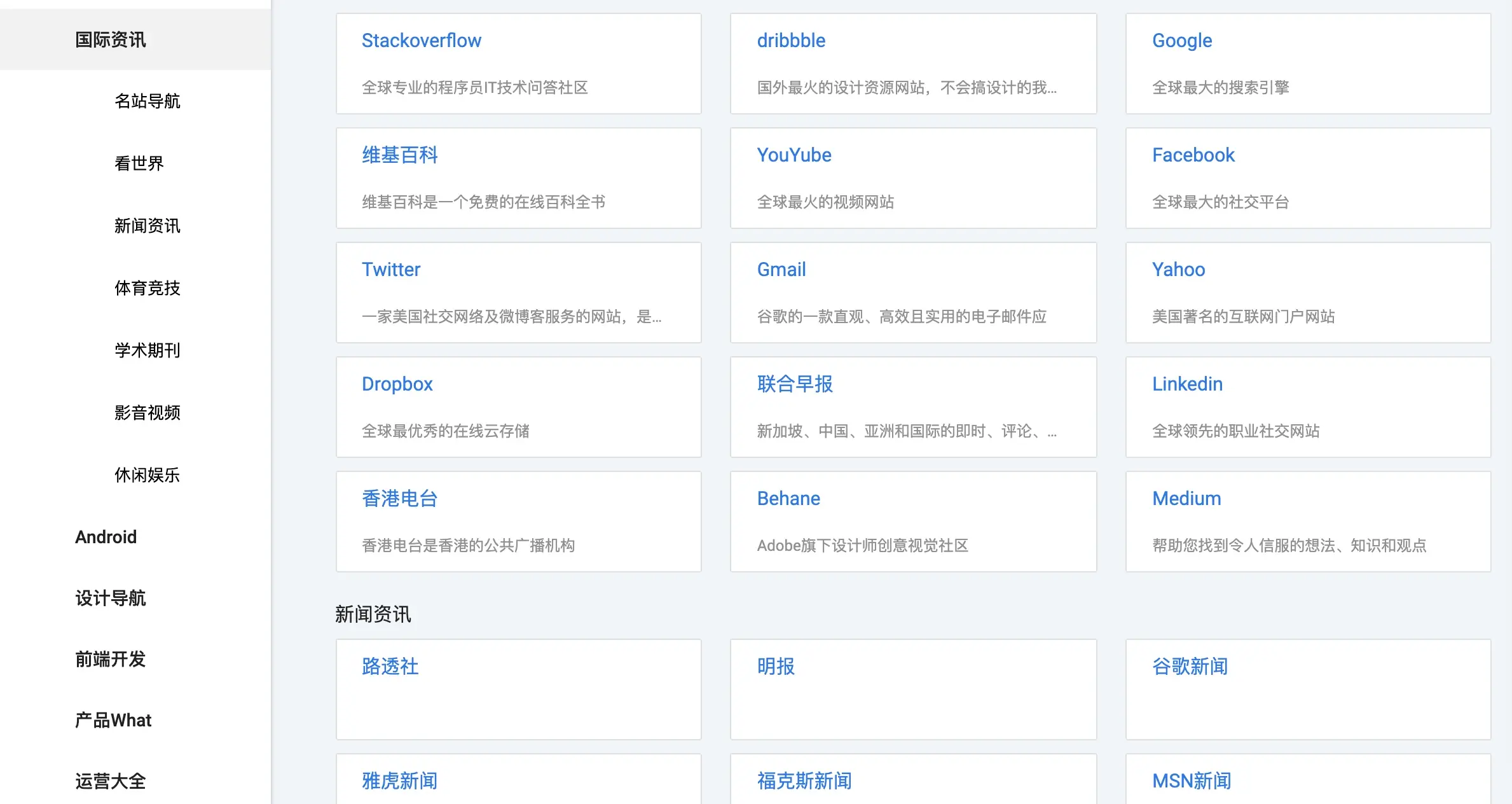The height and width of the screenshot is (804, 1512).
Task: Click description 全球最大的社交平台
Action: pyautogui.click(x=1221, y=202)
